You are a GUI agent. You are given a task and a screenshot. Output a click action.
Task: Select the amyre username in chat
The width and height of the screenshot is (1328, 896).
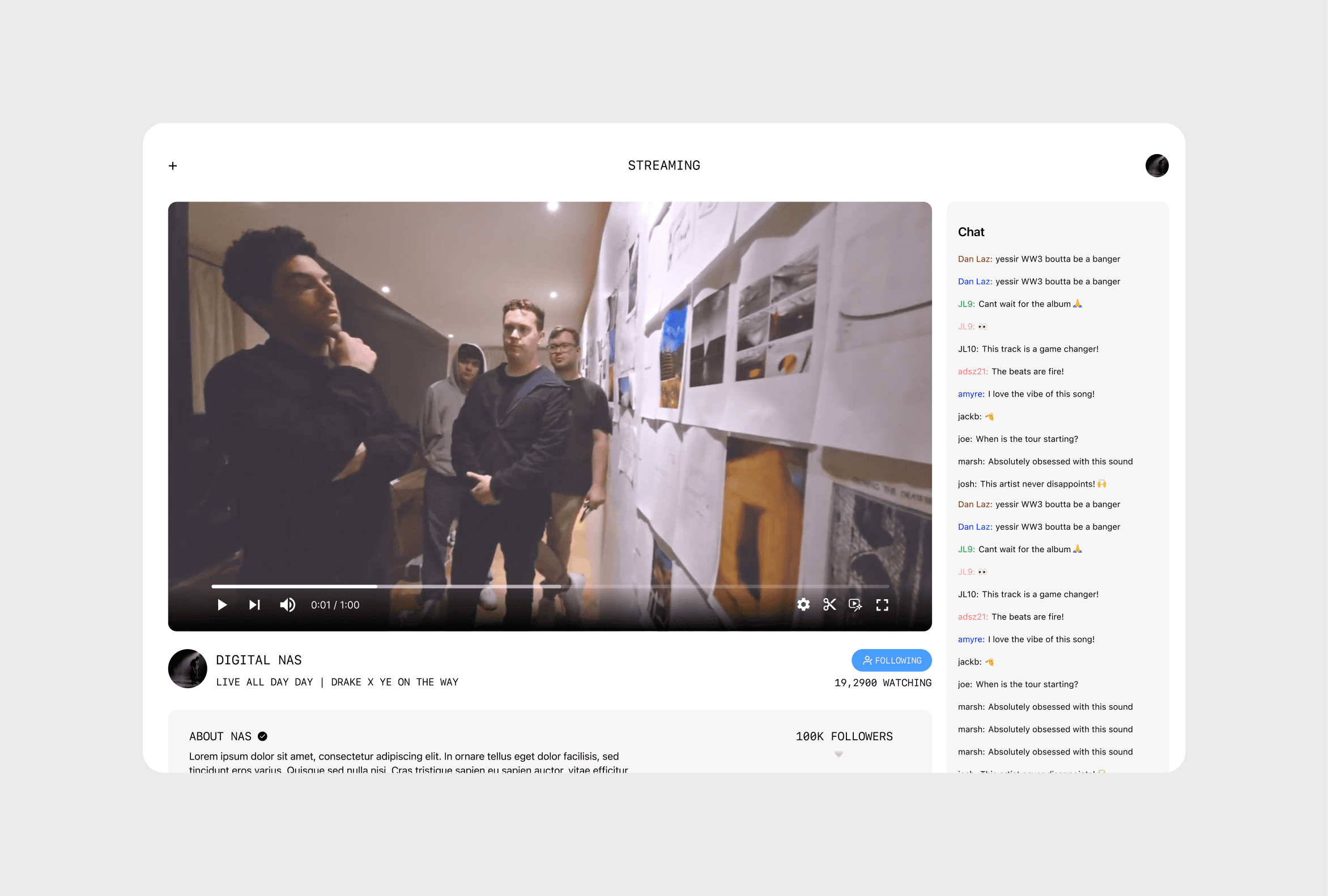[x=971, y=394]
